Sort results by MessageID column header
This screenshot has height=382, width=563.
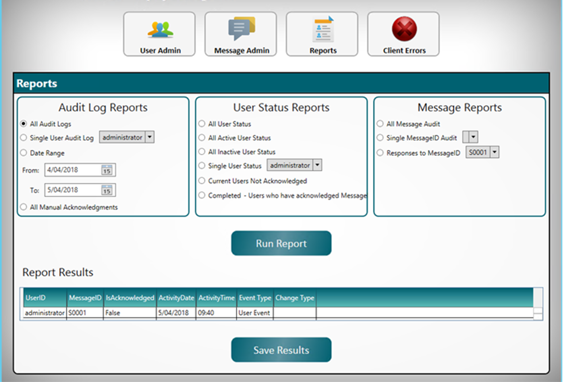click(x=85, y=298)
